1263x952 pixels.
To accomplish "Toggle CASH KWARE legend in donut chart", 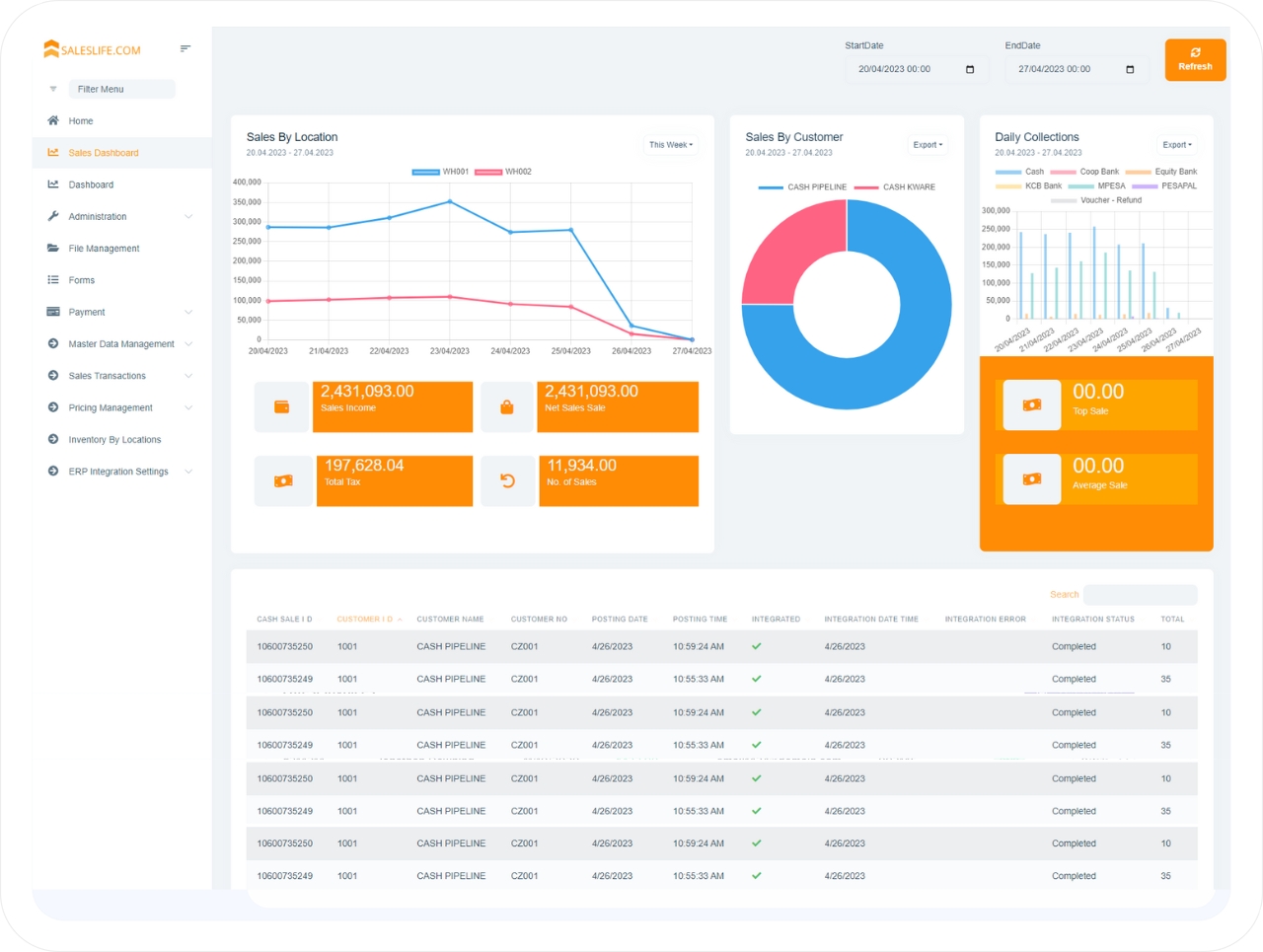I will click(895, 186).
